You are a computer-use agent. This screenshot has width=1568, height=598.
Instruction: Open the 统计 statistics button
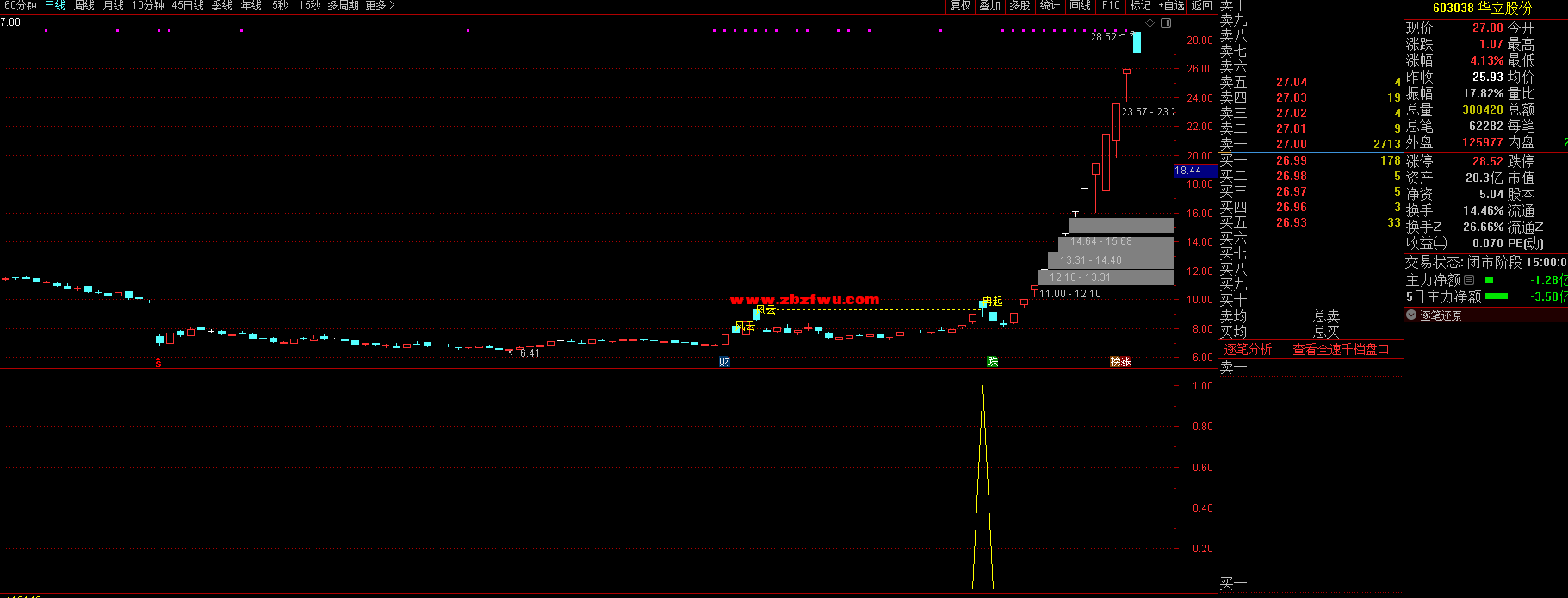(x=1050, y=6)
